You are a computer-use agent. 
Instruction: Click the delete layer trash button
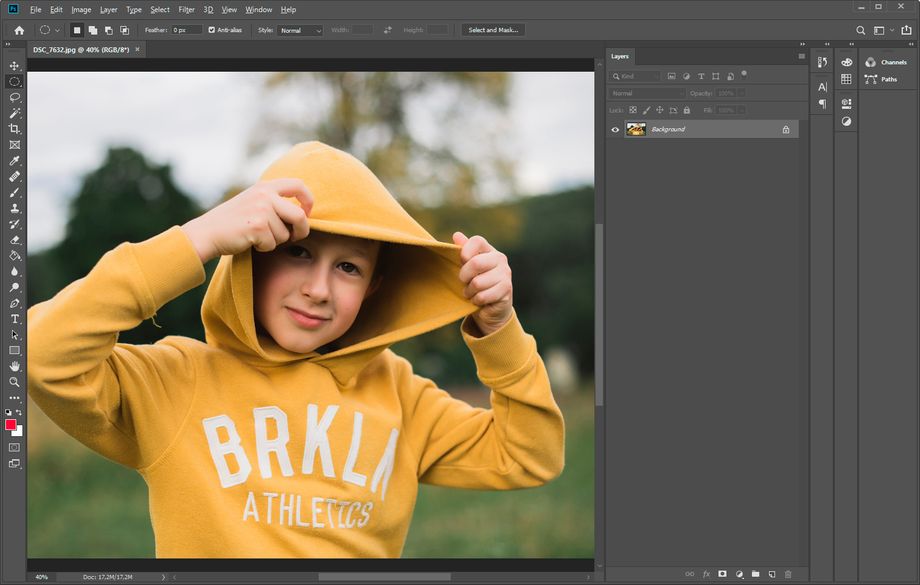click(788, 574)
